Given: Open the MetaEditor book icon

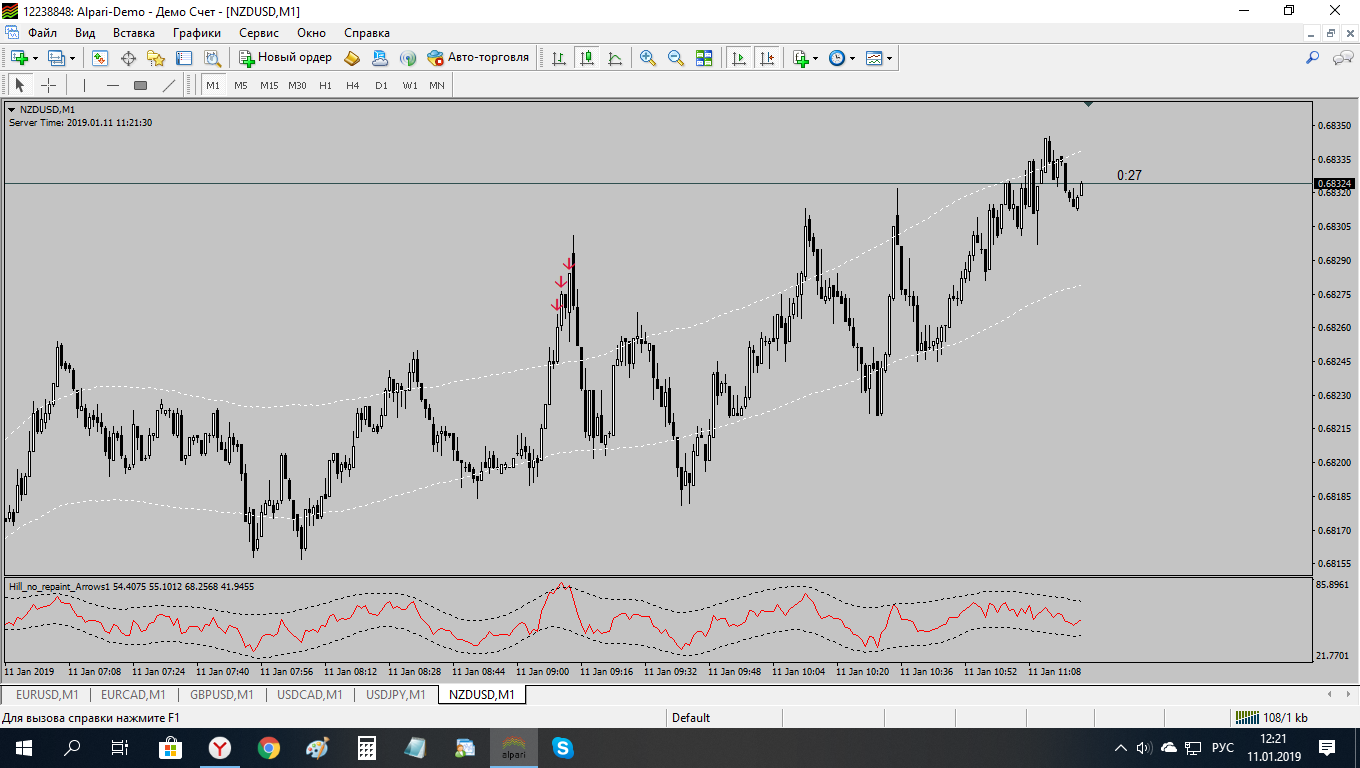Looking at the screenshot, I should pos(352,58).
